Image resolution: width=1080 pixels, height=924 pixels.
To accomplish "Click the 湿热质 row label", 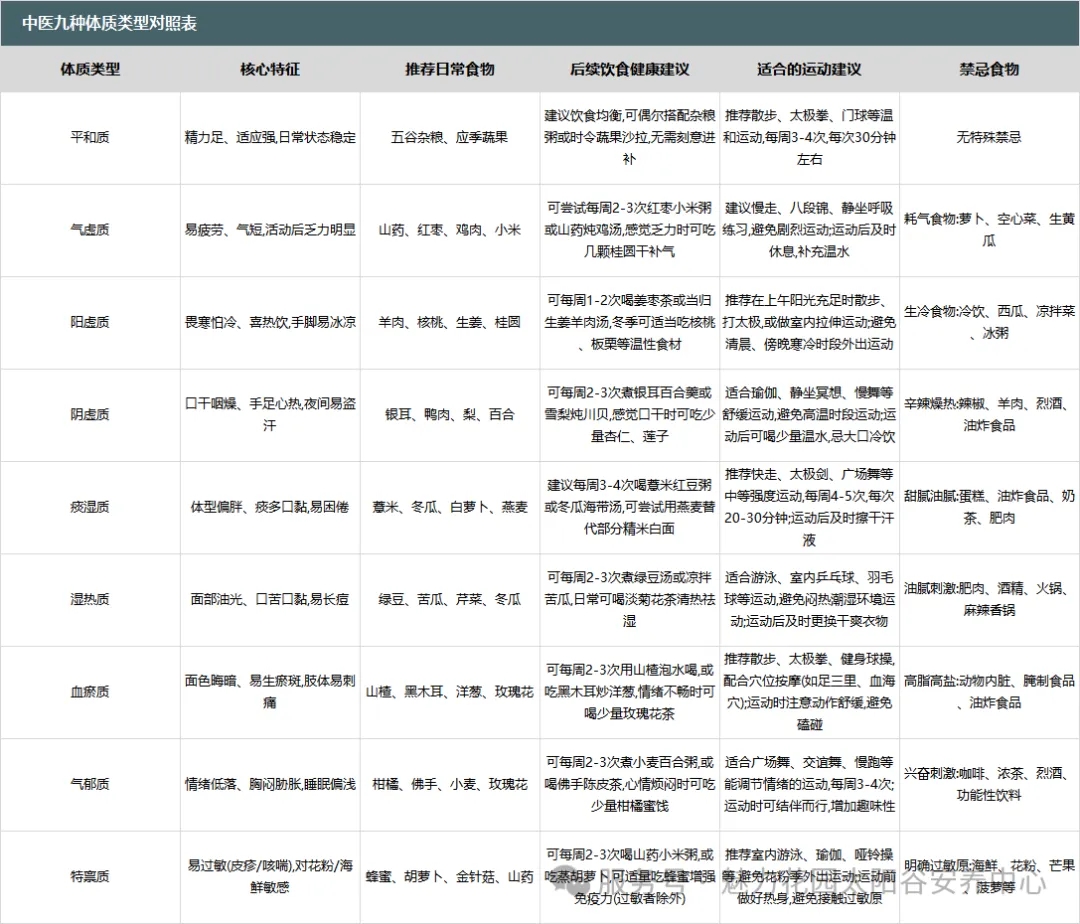I will click(x=90, y=599).
